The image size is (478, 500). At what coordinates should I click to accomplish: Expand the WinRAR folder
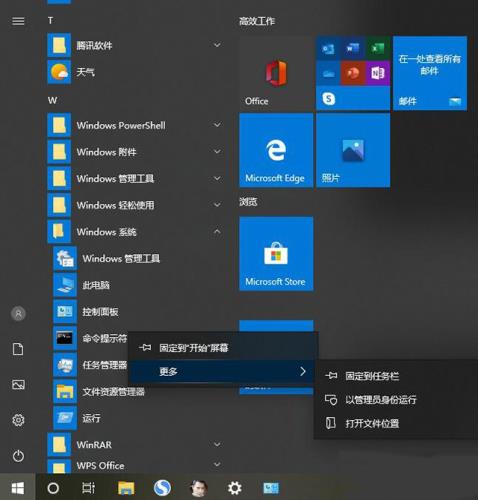point(217,444)
